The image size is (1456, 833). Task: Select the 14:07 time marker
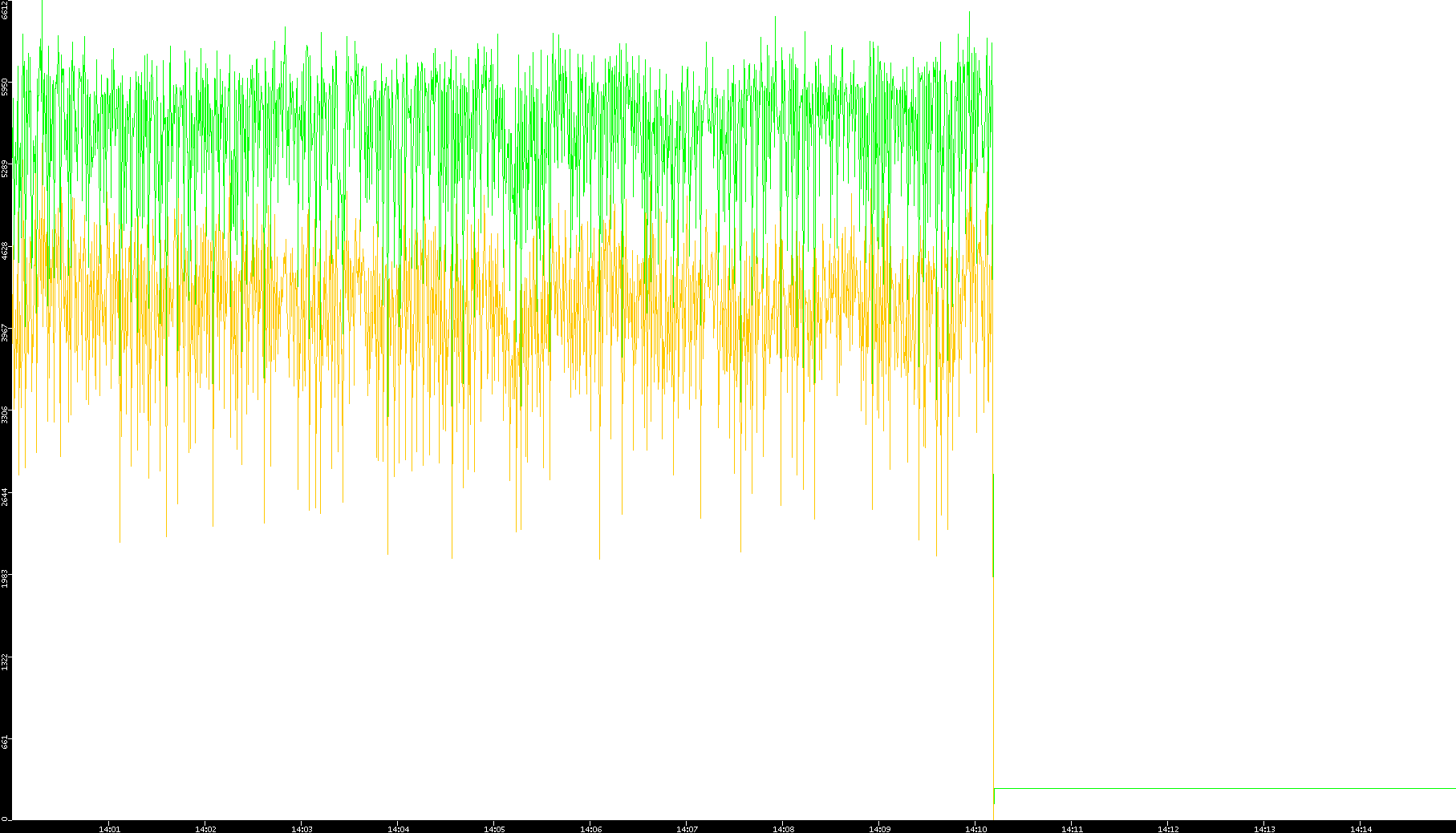(687, 829)
